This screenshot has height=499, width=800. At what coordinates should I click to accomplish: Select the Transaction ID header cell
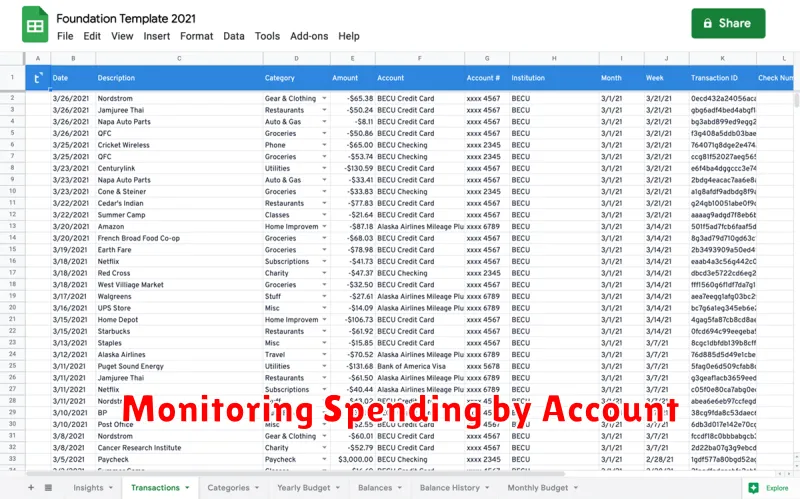[x=722, y=78]
